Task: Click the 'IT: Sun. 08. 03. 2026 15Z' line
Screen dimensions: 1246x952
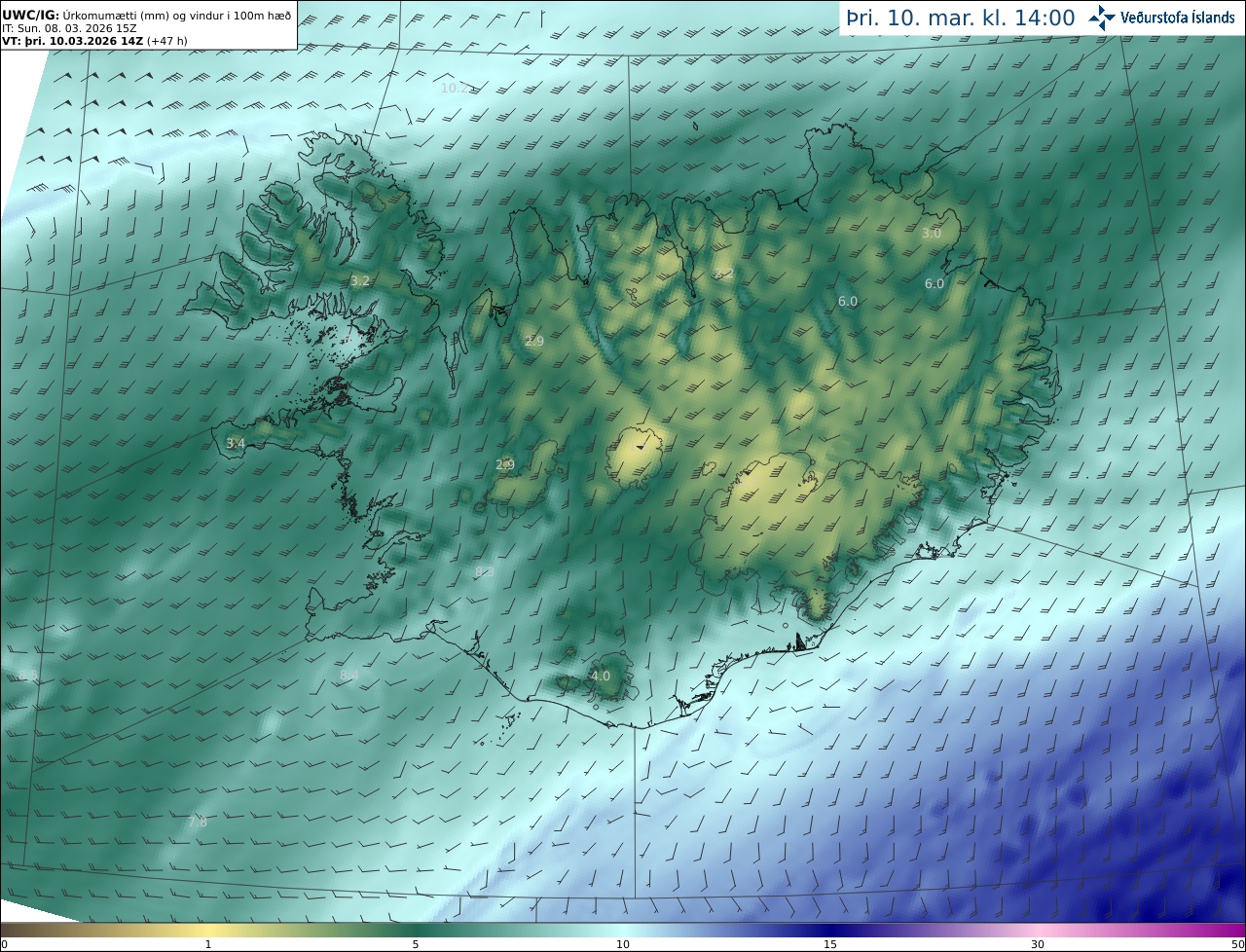Action: point(68,29)
